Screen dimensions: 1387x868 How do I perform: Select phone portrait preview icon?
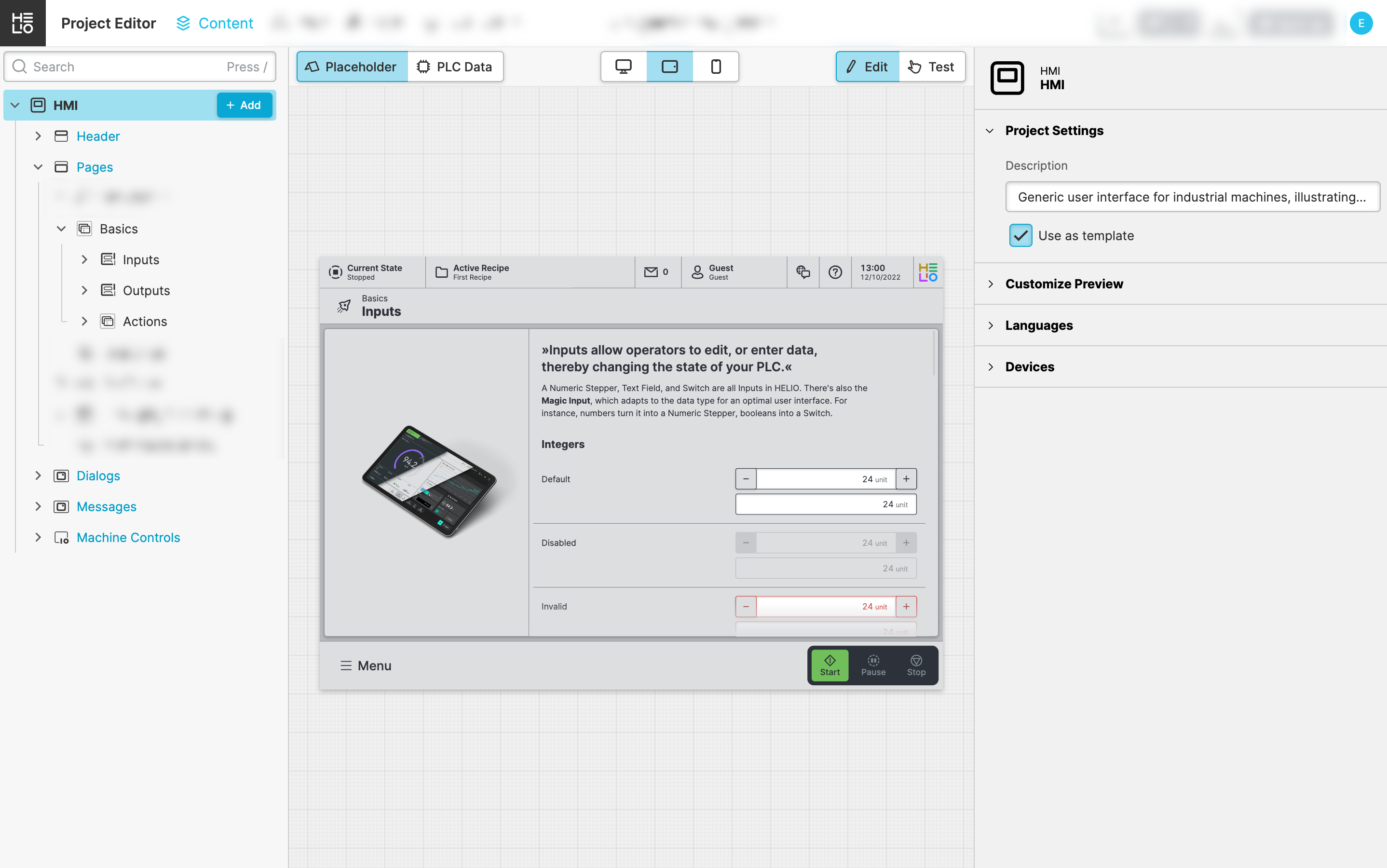715,67
